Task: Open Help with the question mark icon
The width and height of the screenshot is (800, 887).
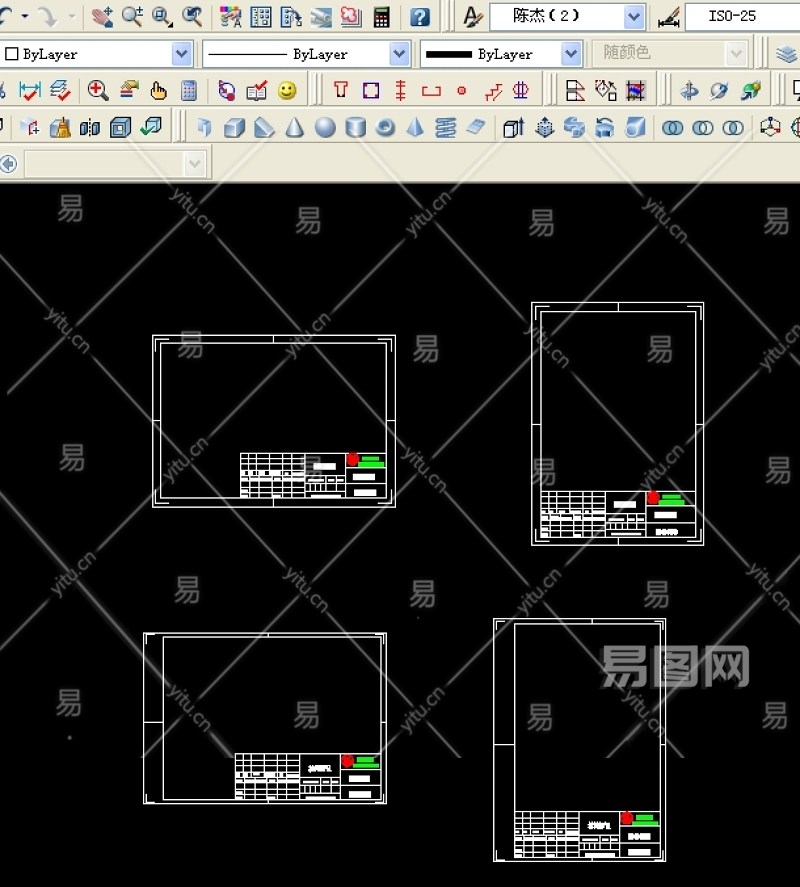Action: tap(419, 17)
